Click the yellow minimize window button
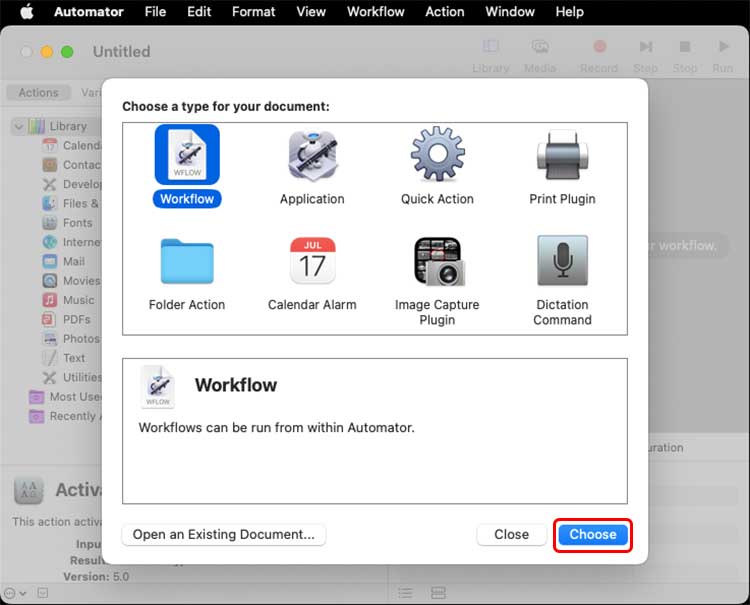 [x=47, y=52]
